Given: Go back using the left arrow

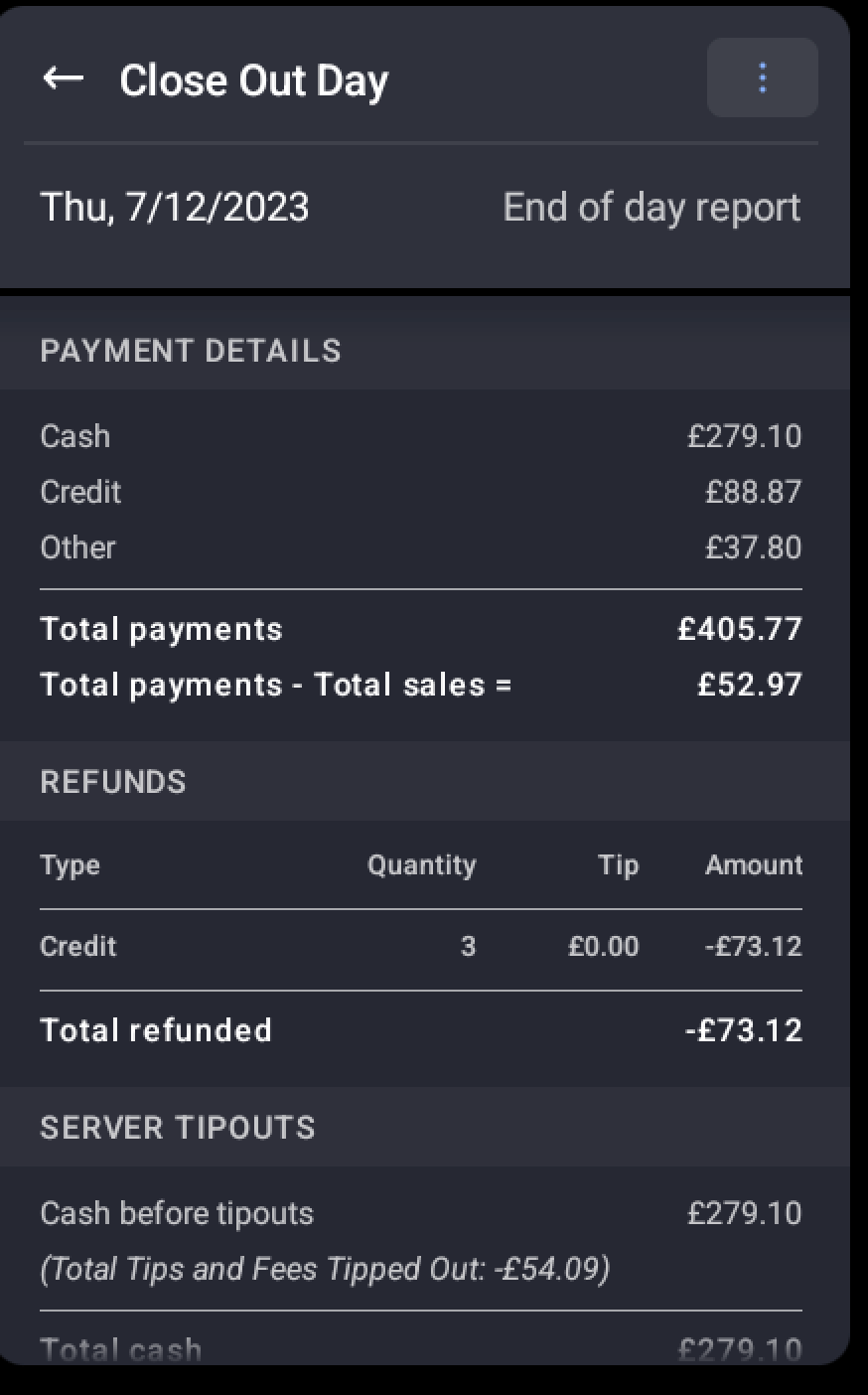Looking at the screenshot, I should point(64,78).
